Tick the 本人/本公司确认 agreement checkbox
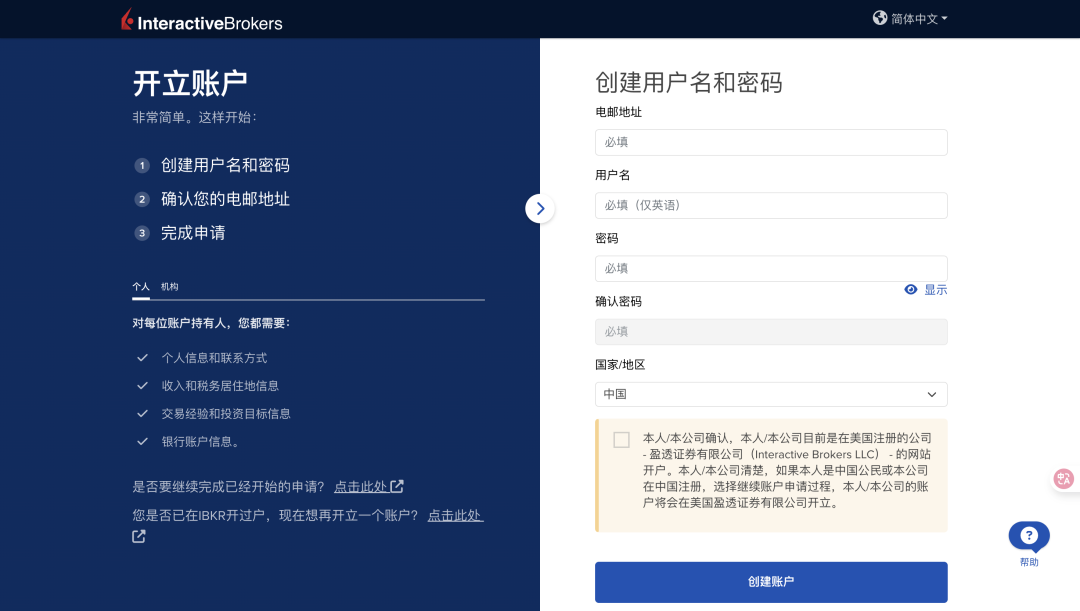1080x611 pixels. pos(621,440)
